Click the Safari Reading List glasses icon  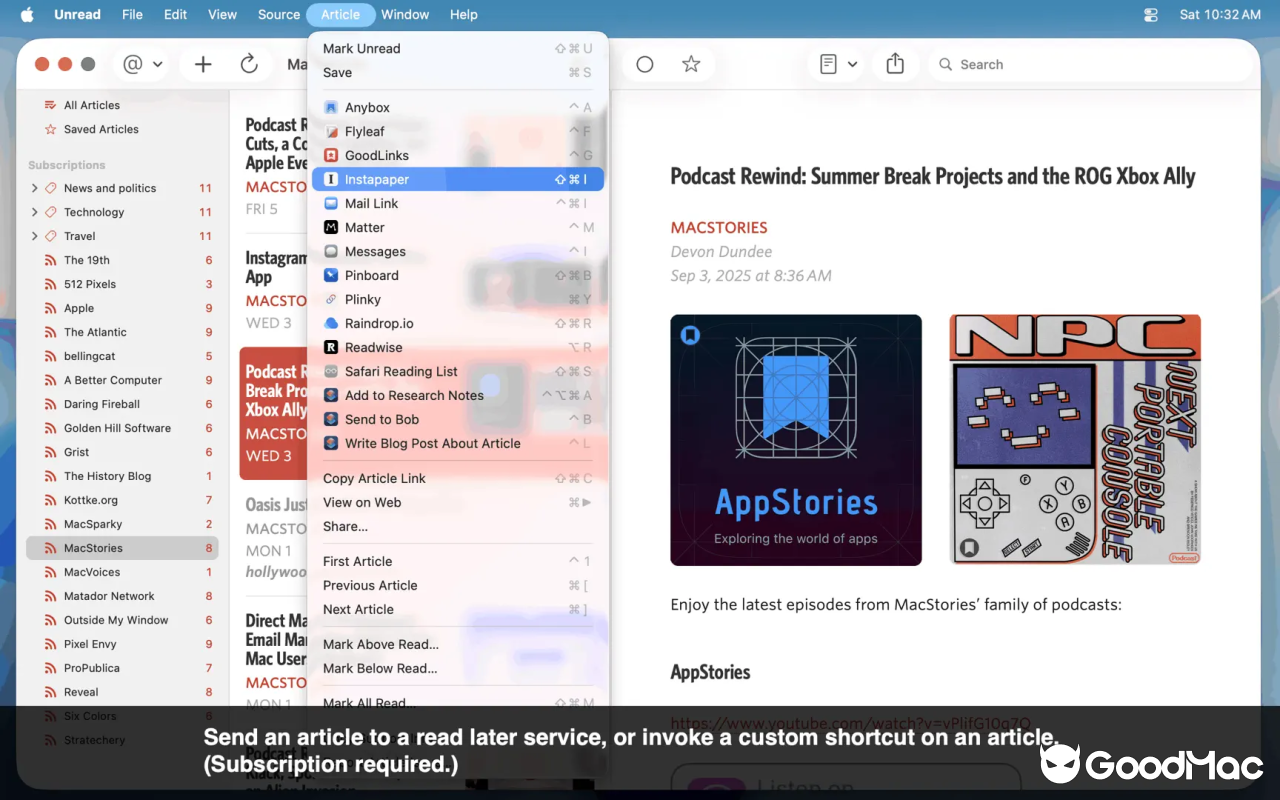point(331,371)
